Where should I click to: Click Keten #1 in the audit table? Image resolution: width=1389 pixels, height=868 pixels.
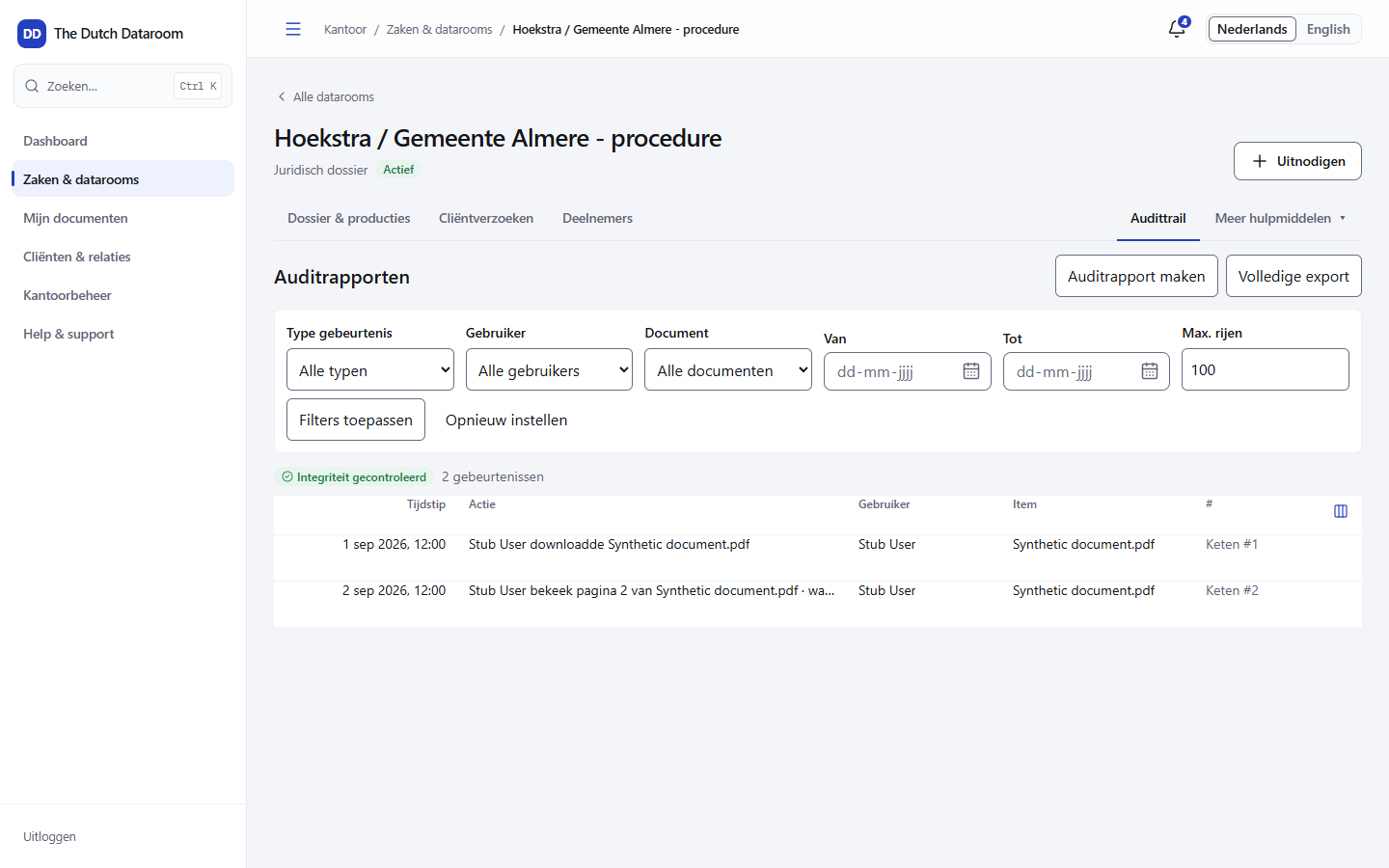pyautogui.click(x=1232, y=544)
